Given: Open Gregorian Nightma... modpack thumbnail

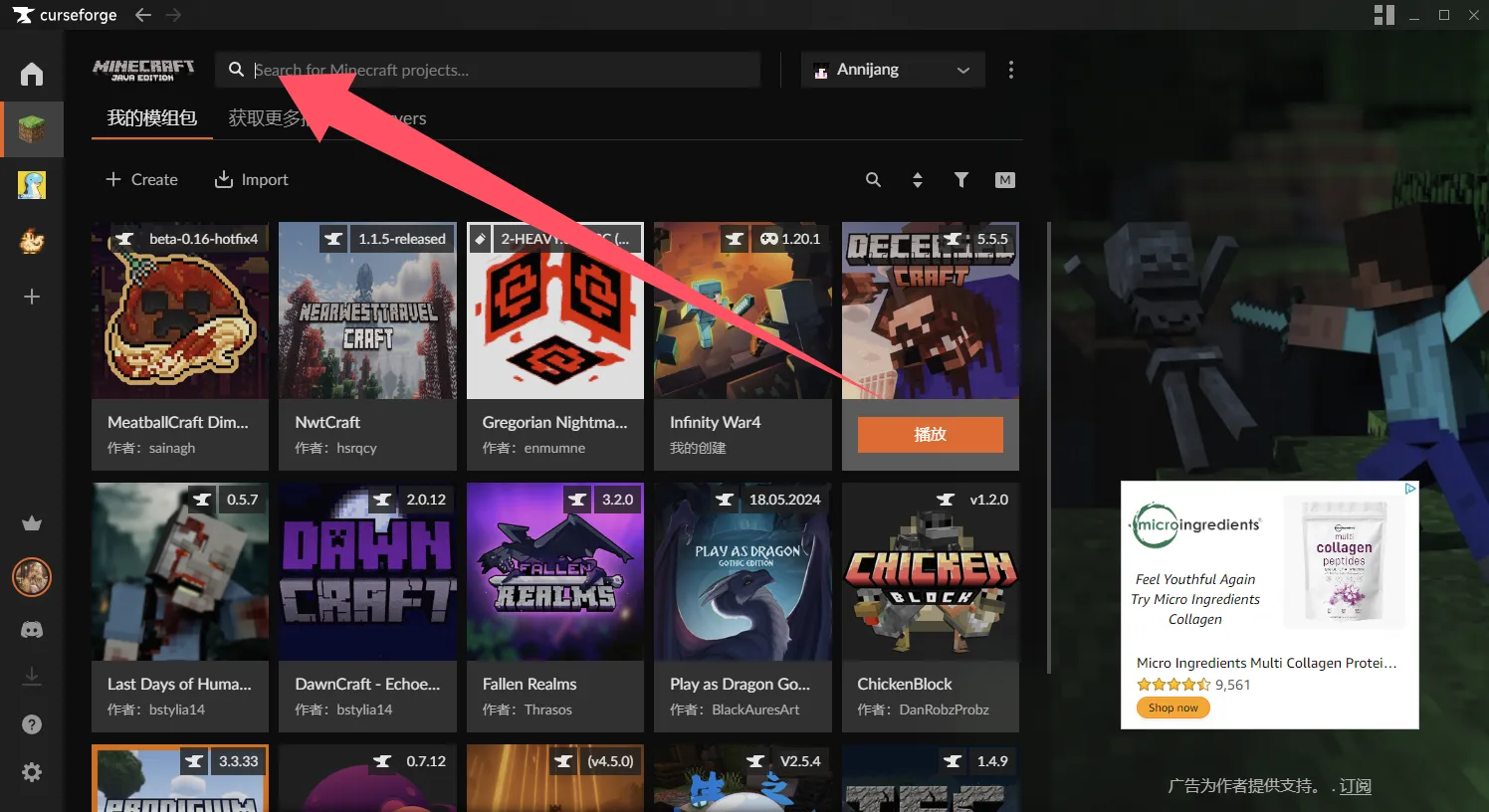Looking at the screenshot, I should pyautogui.click(x=555, y=310).
